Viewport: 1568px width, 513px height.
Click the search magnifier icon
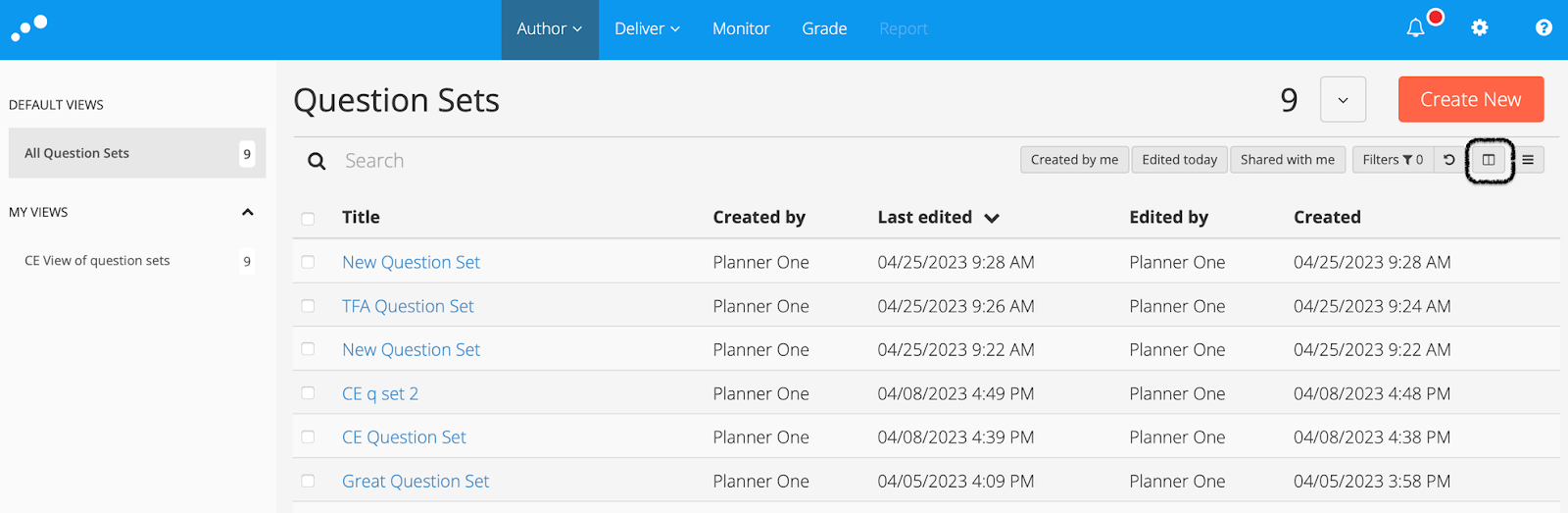coord(317,161)
